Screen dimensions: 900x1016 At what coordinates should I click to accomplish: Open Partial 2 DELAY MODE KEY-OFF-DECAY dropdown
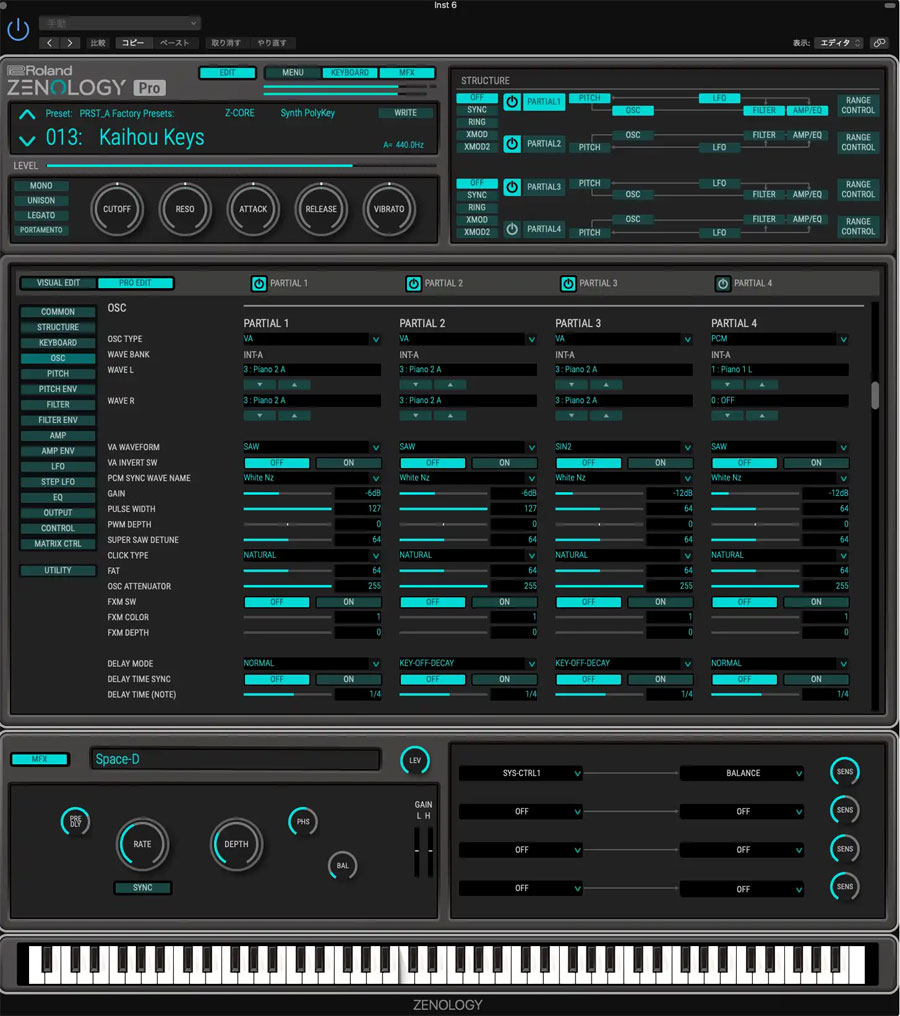click(468, 664)
